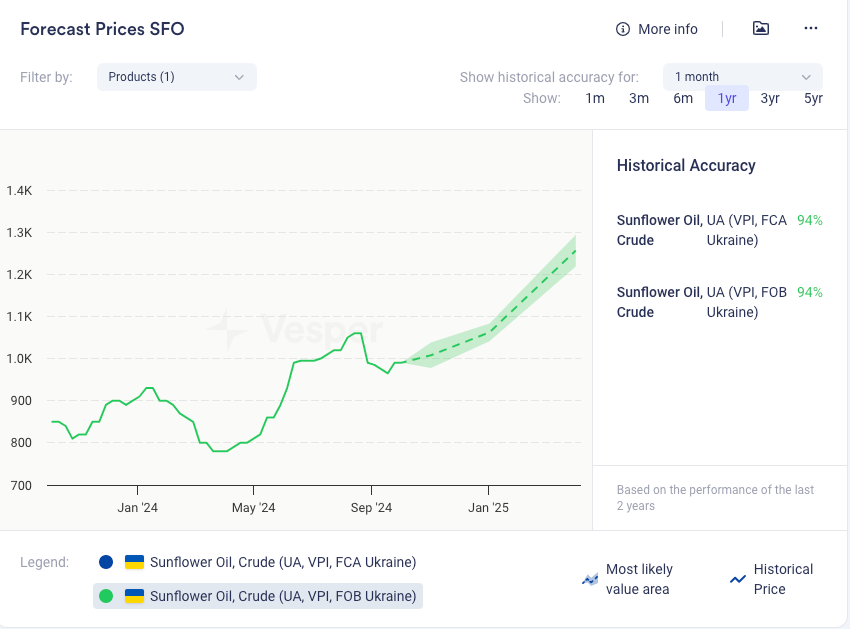Select the 5yr time range
This screenshot has height=629, width=850.
(x=813, y=98)
